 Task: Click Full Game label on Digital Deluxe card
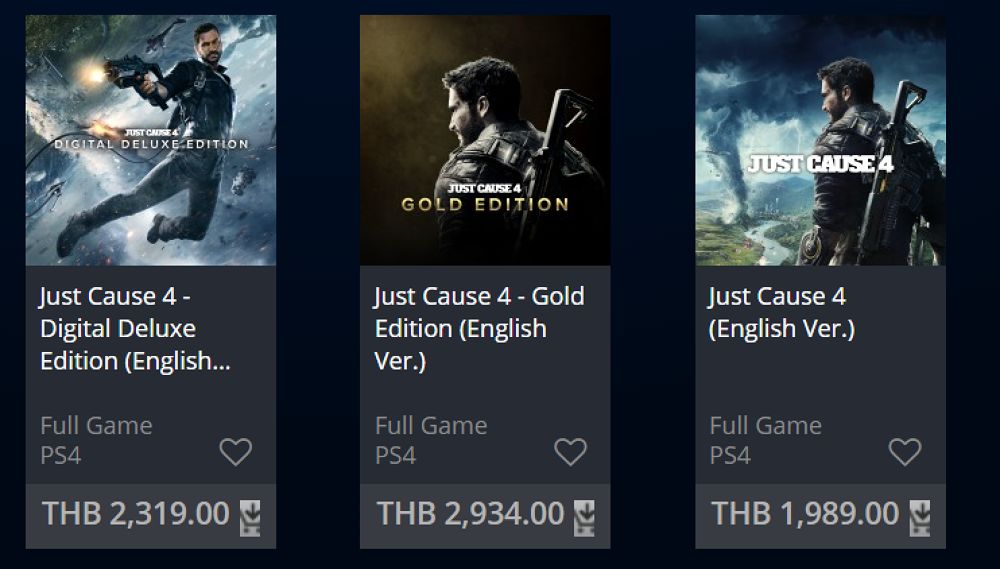[96, 425]
